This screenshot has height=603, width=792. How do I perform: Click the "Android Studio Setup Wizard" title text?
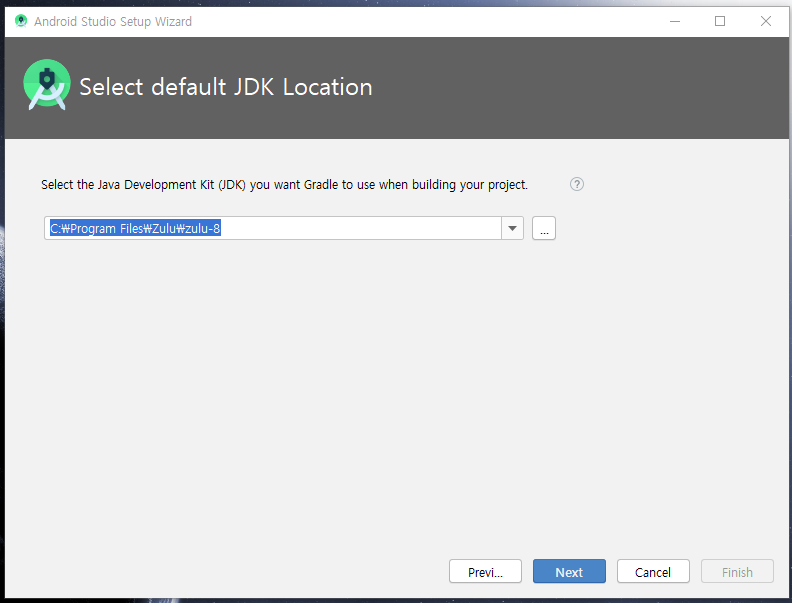tap(113, 22)
